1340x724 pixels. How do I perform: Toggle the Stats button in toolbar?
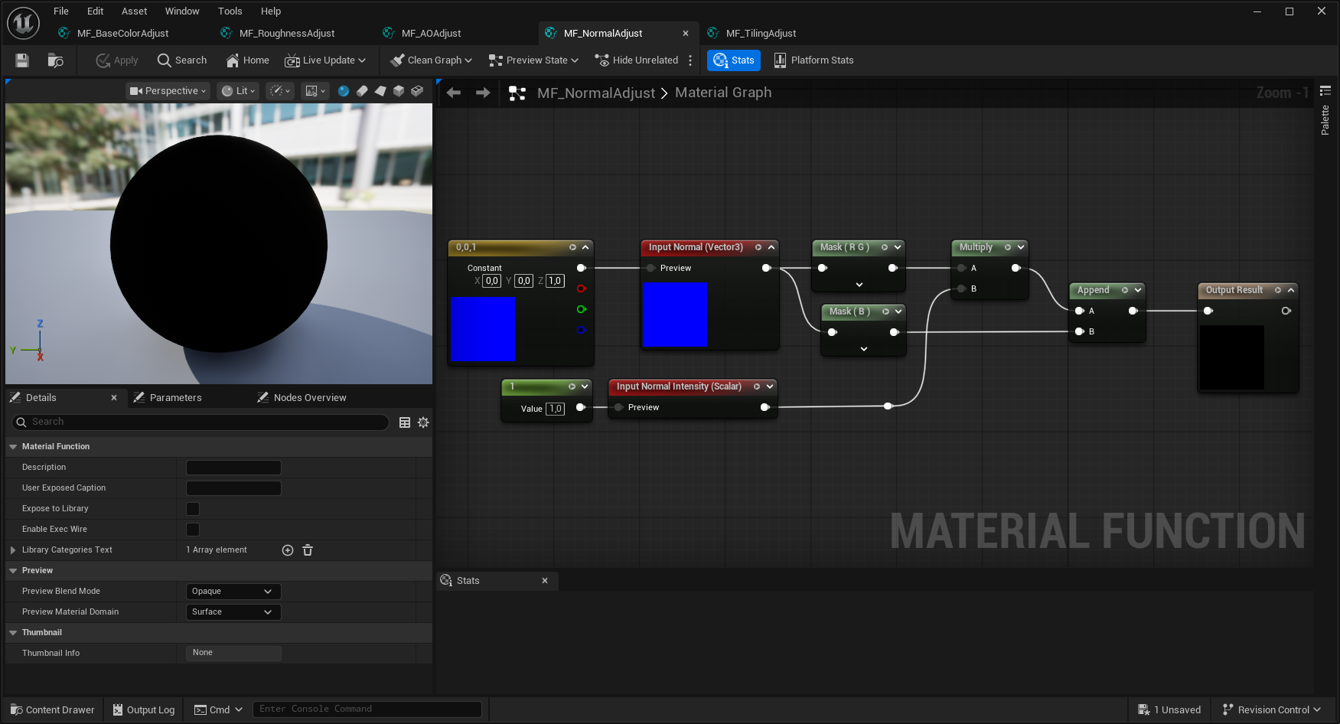pos(733,61)
